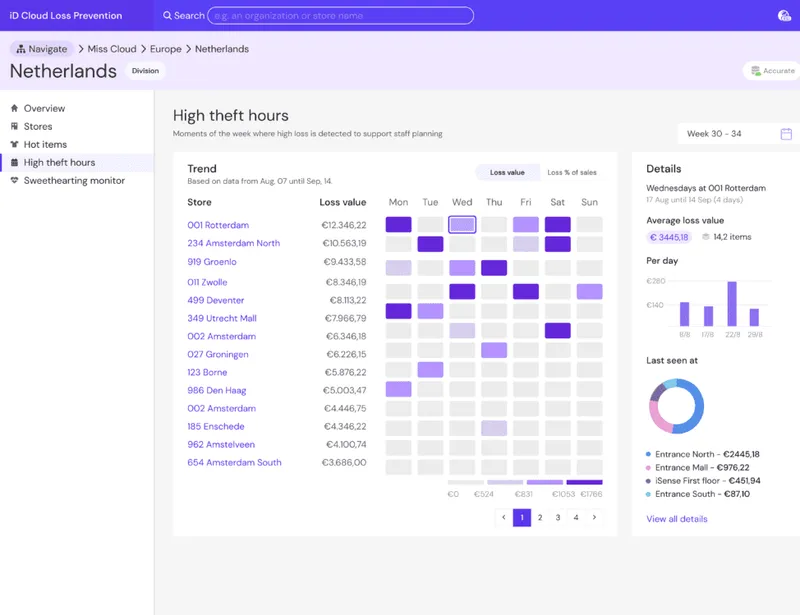Screen dimensions: 800x615
Task: Click the Accurate database status icon
Action: (756, 71)
